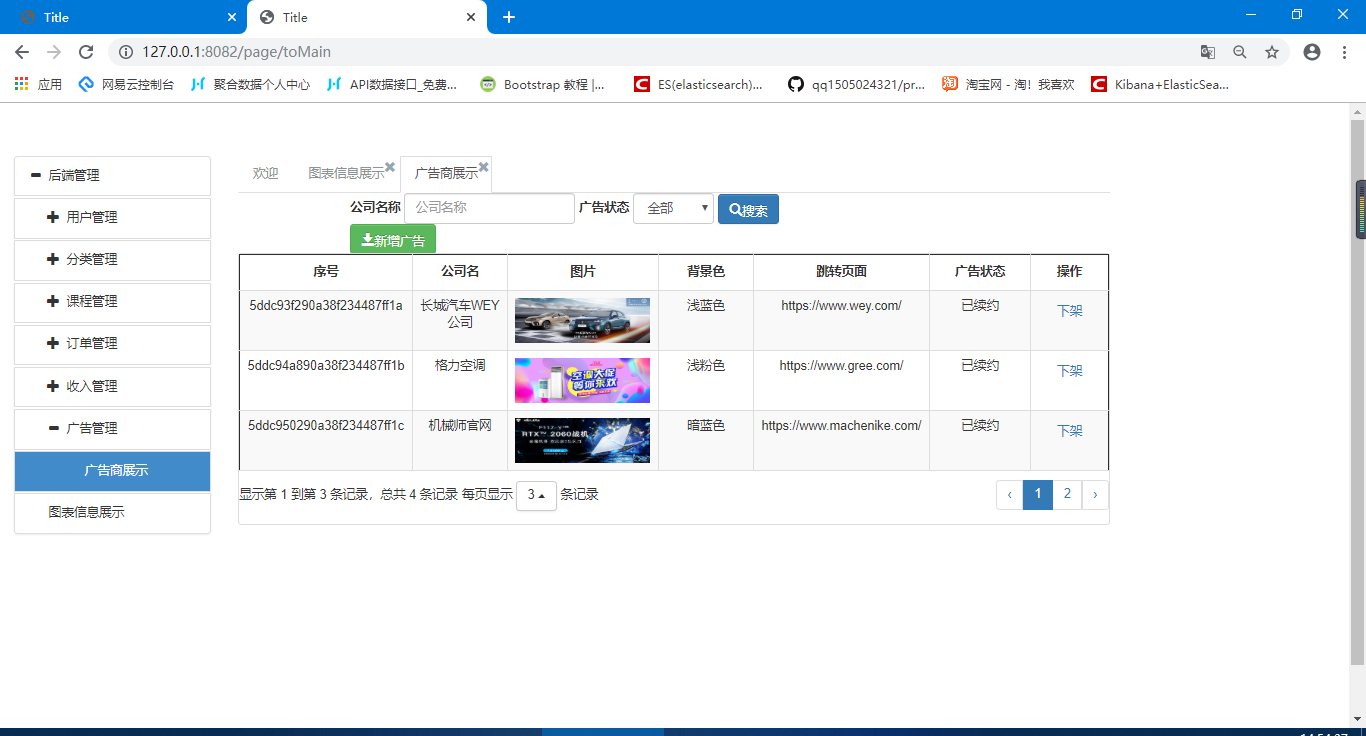Select 图表信息展示 in the sidebar menu
Image resolution: width=1366 pixels, height=736 pixels.
click(87, 513)
